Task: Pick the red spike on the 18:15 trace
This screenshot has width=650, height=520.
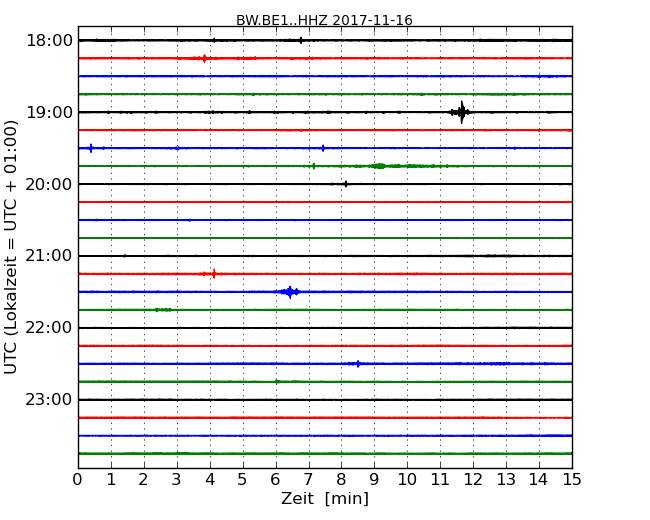Action: 204,58
